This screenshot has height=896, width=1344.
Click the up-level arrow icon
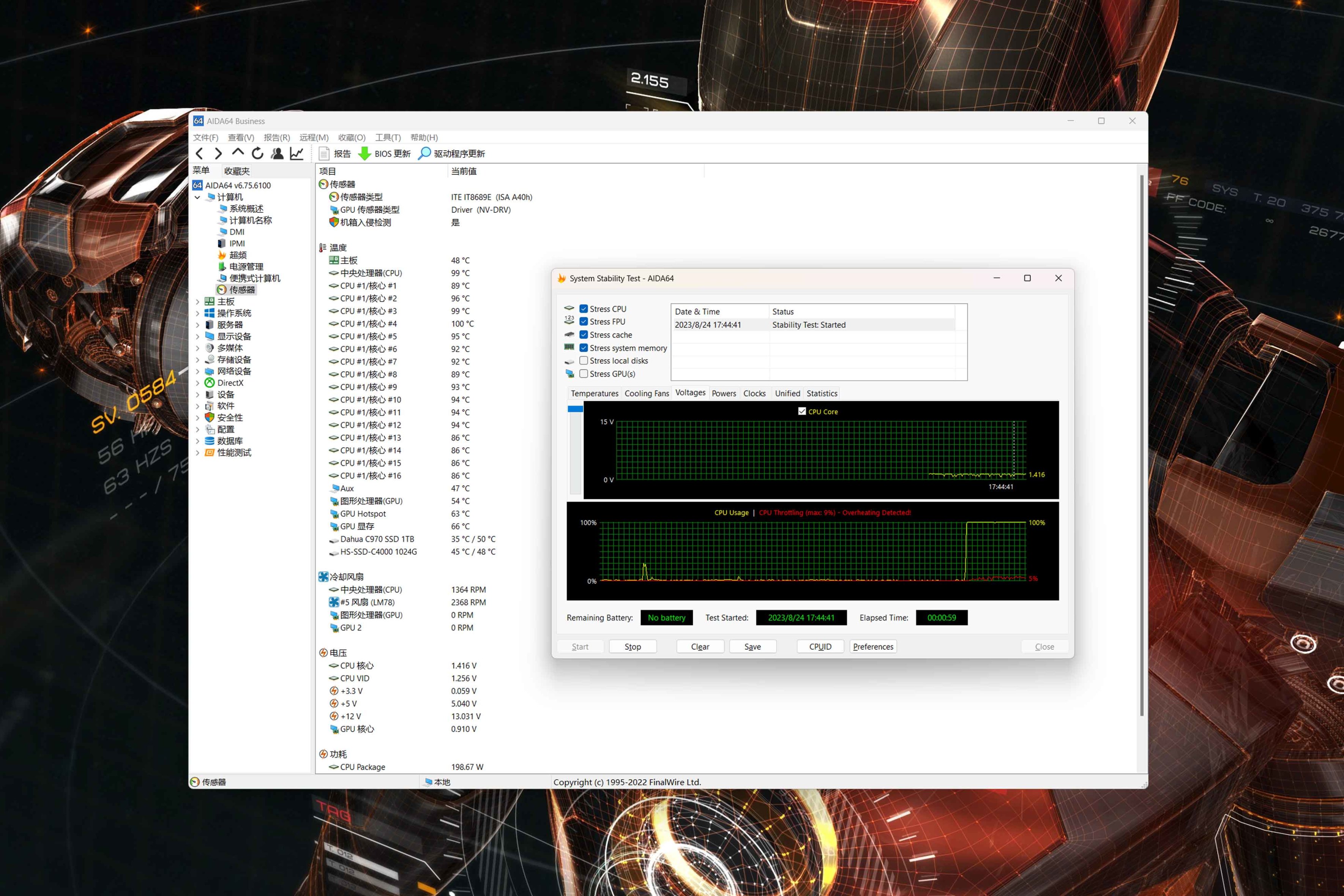(x=238, y=152)
